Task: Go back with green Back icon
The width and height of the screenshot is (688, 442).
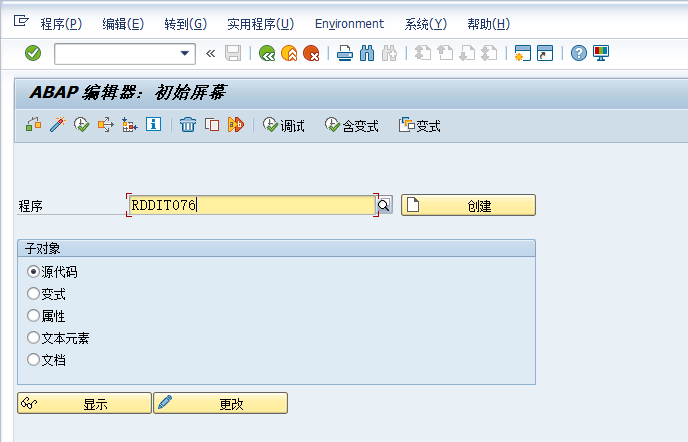Action: click(267, 54)
